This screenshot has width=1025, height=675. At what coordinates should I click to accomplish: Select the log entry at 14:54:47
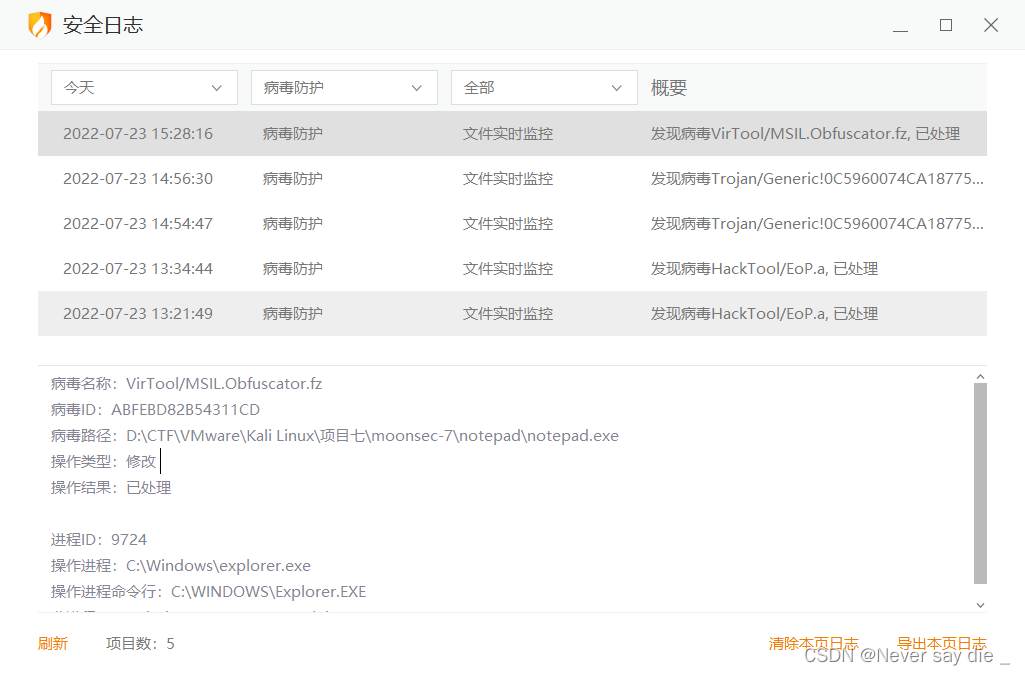tap(512, 223)
